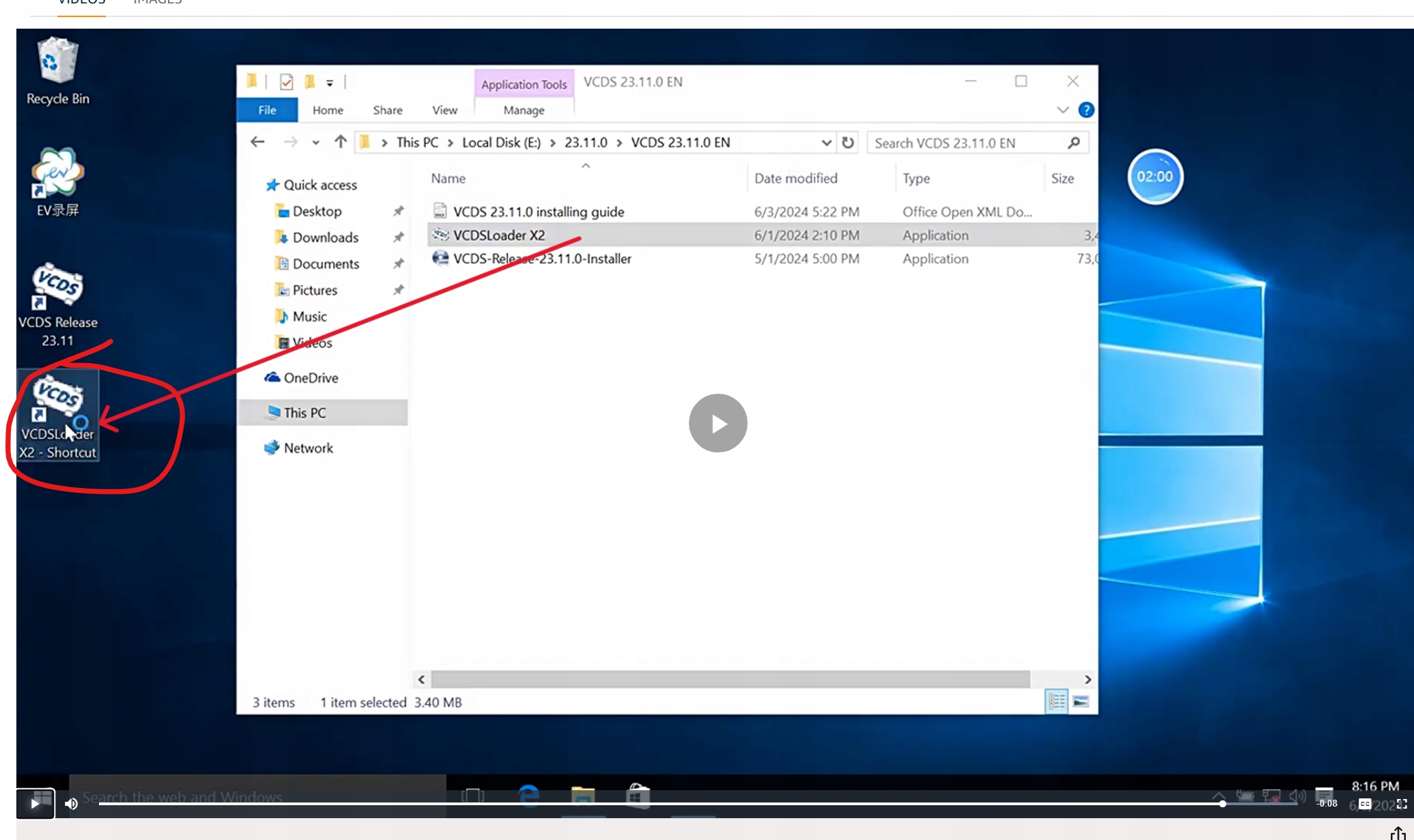
Task: Click the Properties icon in quick access toolbar
Action: 286,82
